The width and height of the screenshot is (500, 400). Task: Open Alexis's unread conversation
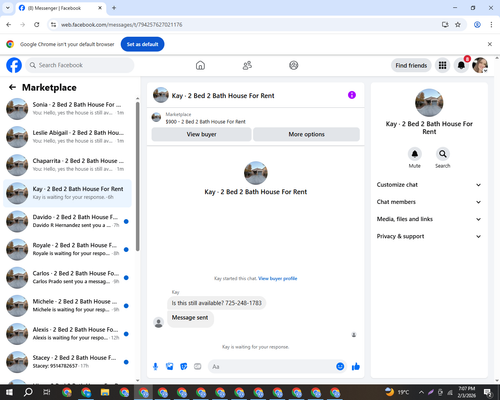pyautogui.click(x=67, y=334)
